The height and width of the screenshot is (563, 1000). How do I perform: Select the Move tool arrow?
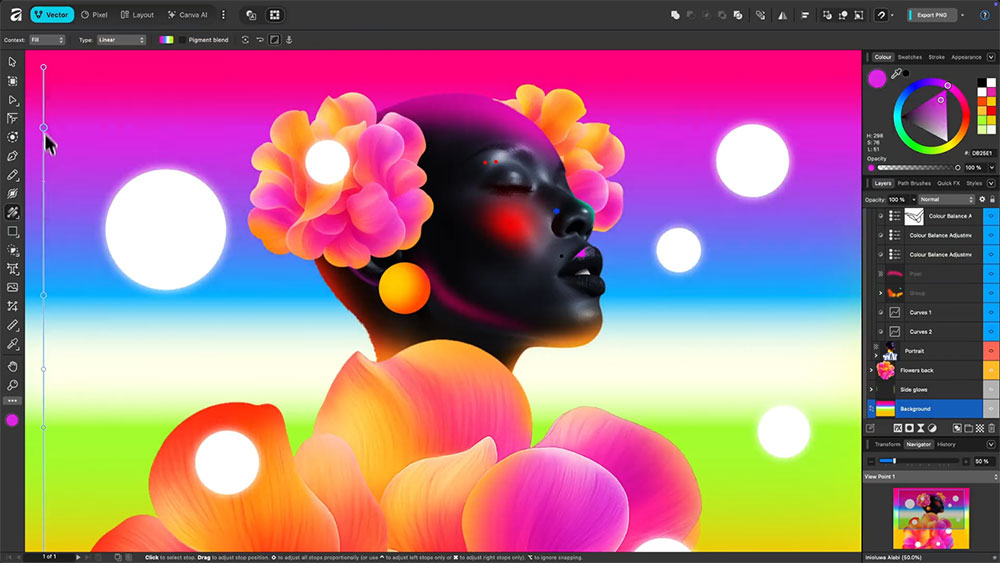pyautogui.click(x=12, y=62)
